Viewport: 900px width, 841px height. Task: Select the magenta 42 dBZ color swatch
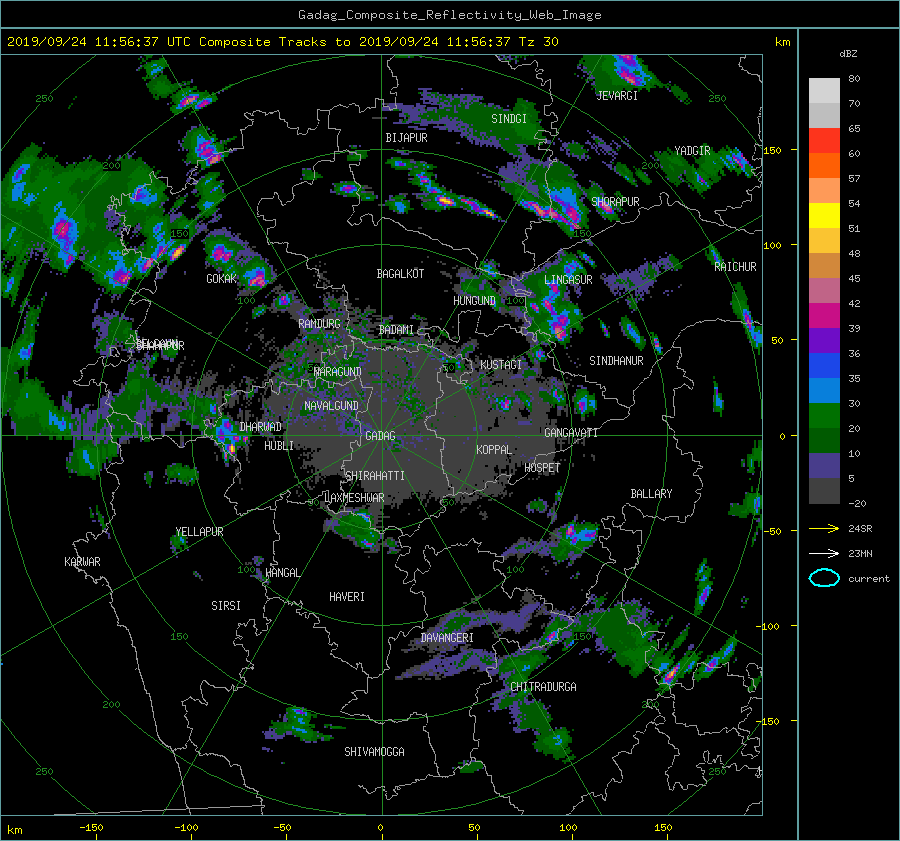pos(824,315)
